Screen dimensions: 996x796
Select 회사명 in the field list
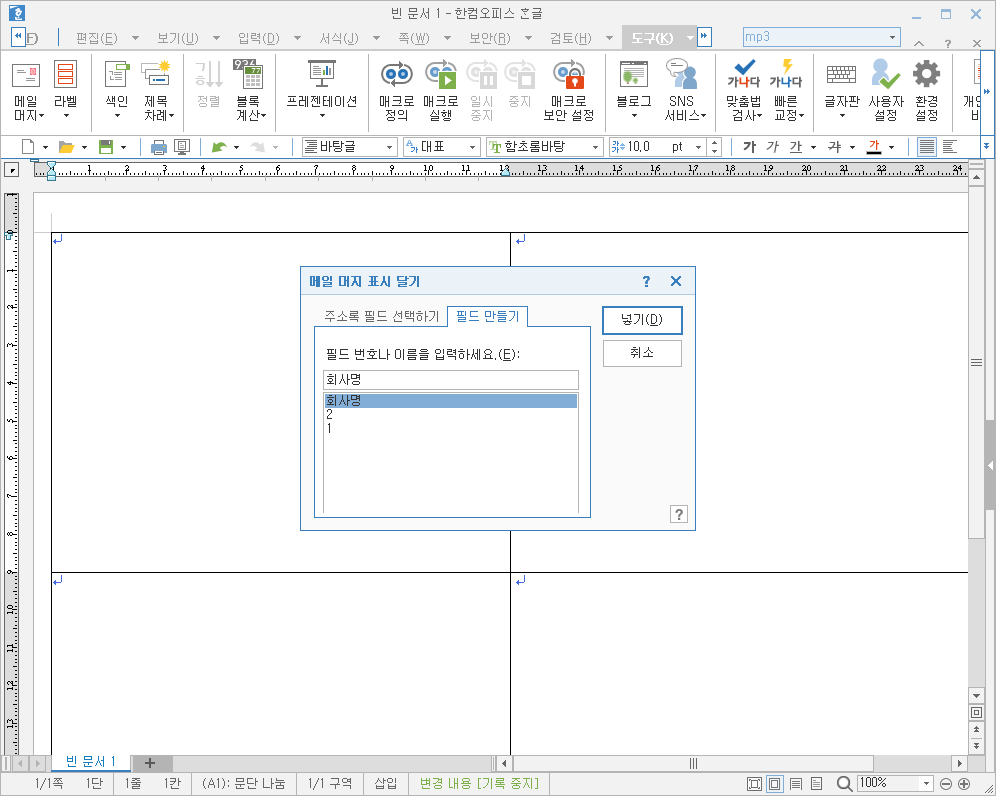click(450, 401)
